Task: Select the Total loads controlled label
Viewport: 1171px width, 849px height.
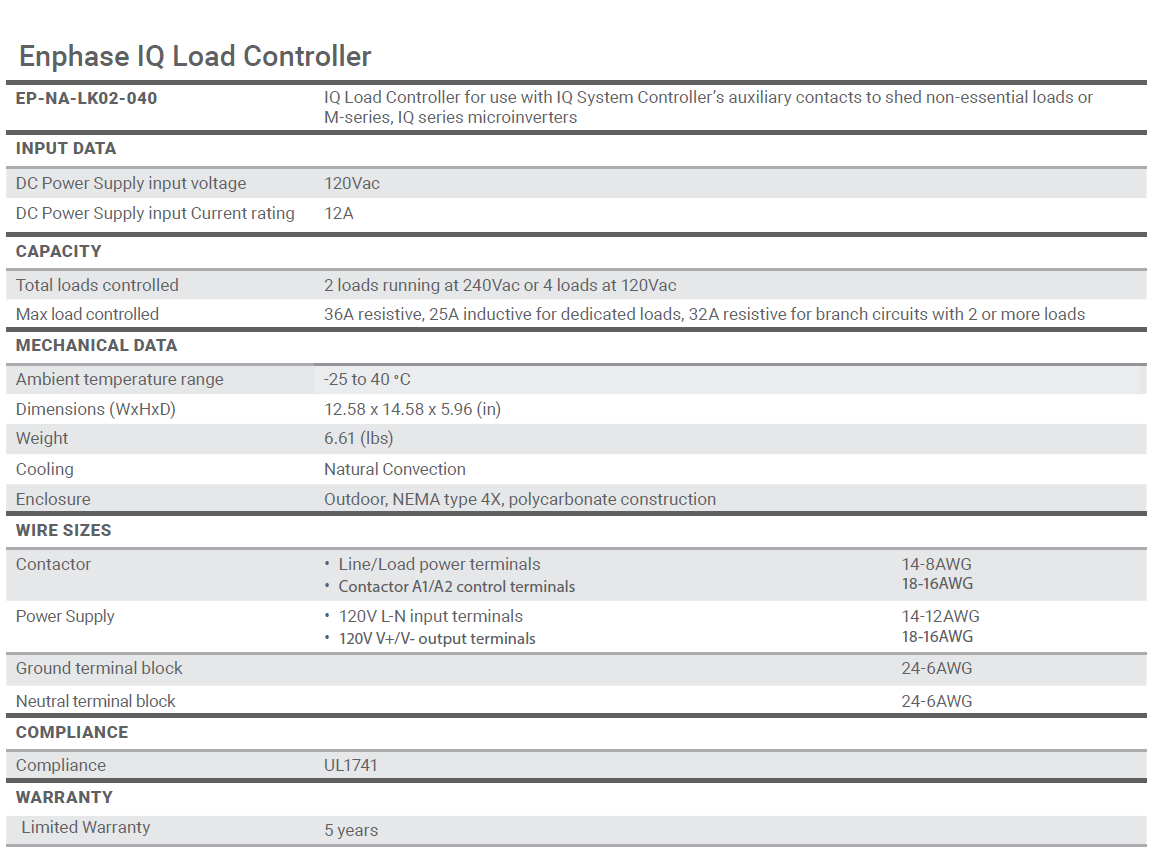Action: [97, 285]
